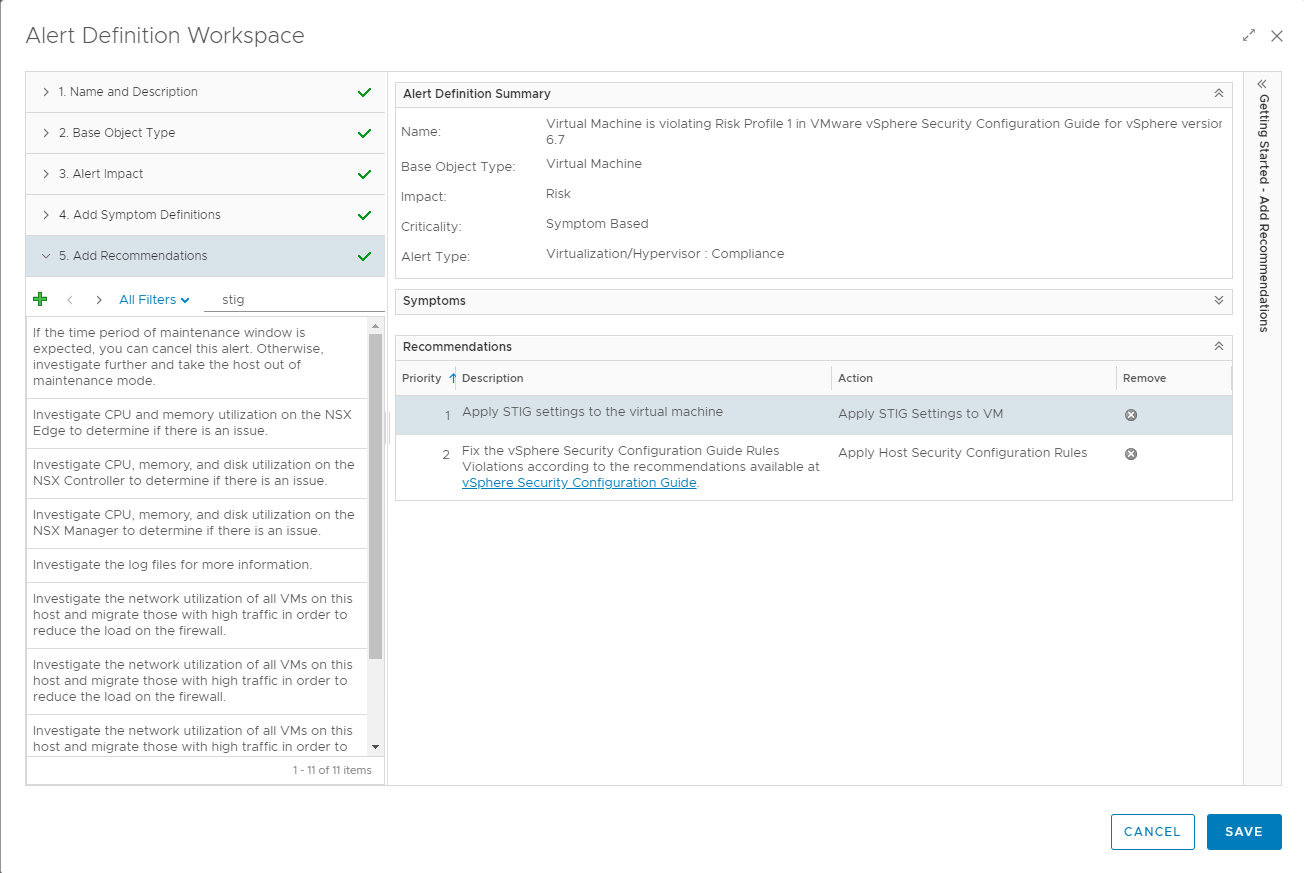Image resolution: width=1304 pixels, height=873 pixels.
Task: Open step 1 Name and Description
Action: pos(128,92)
